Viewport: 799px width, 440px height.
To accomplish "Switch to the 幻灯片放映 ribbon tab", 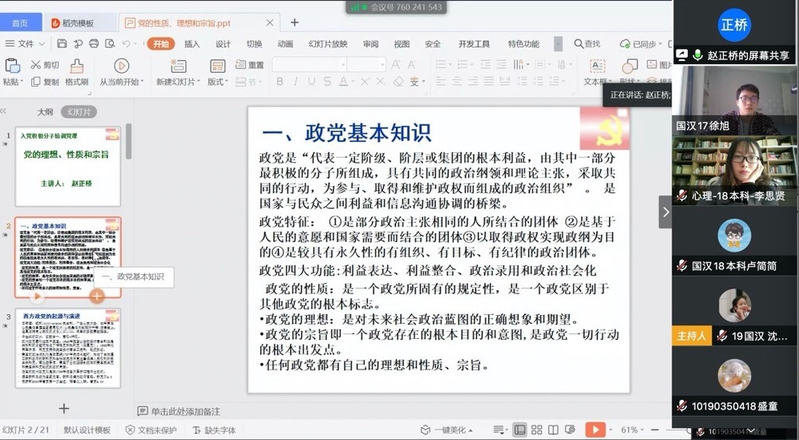I will 328,44.
